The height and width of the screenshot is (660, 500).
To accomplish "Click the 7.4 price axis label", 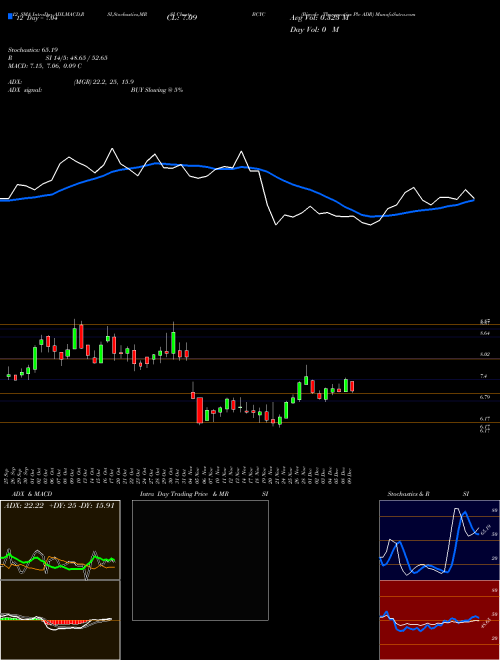I will [484, 376].
